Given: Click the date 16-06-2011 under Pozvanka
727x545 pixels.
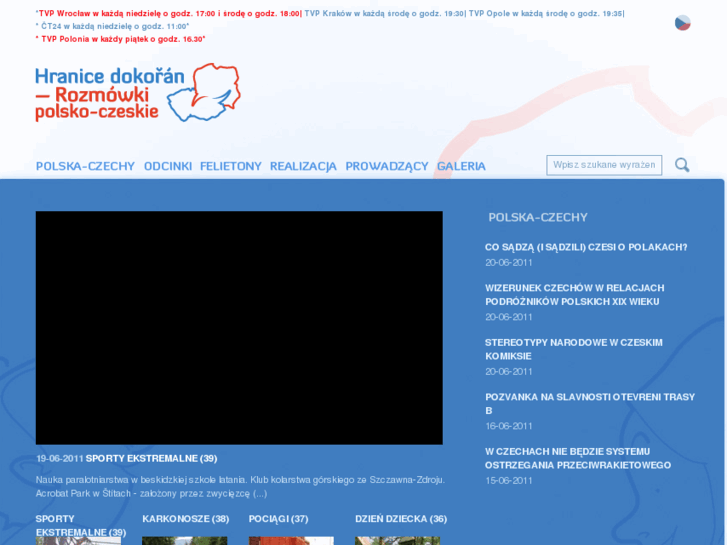Looking at the screenshot, I should point(509,426).
